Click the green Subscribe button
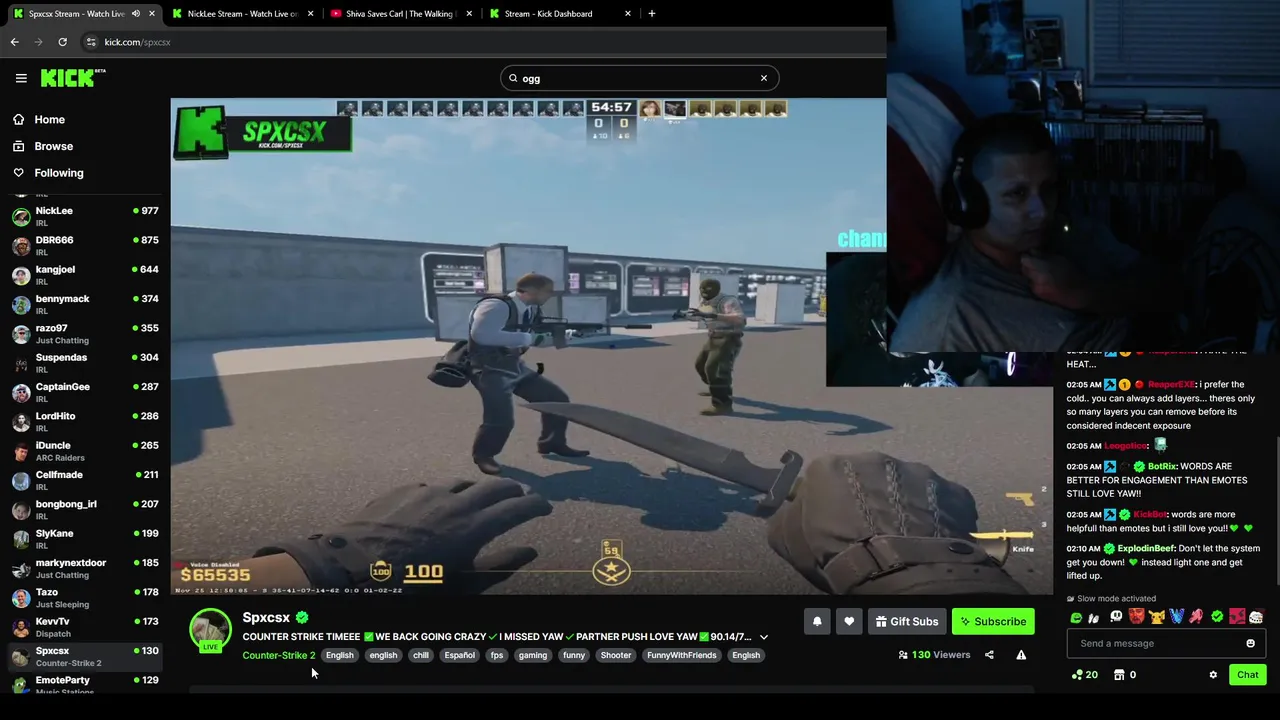Image resolution: width=1280 pixels, height=720 pixels. pos(993,622)
